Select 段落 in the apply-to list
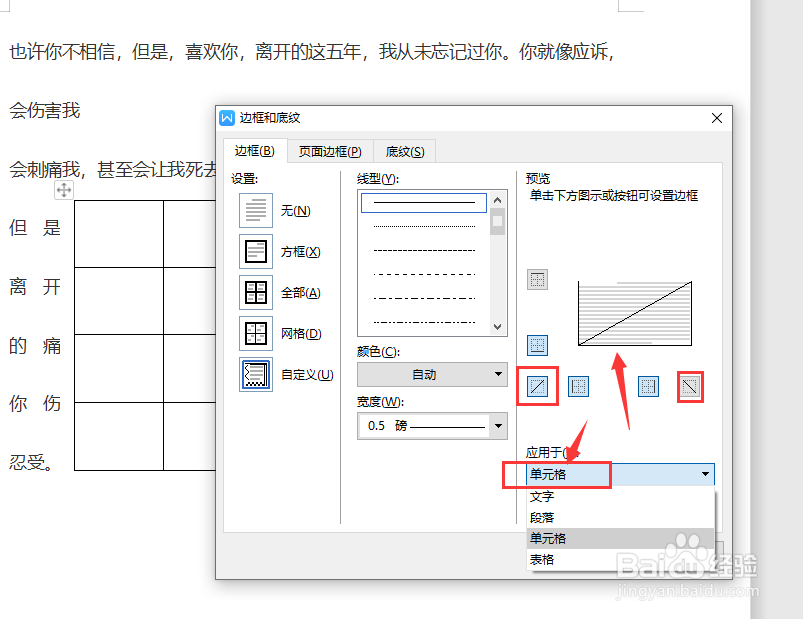The image size is (803, 619). click(543, 517)
